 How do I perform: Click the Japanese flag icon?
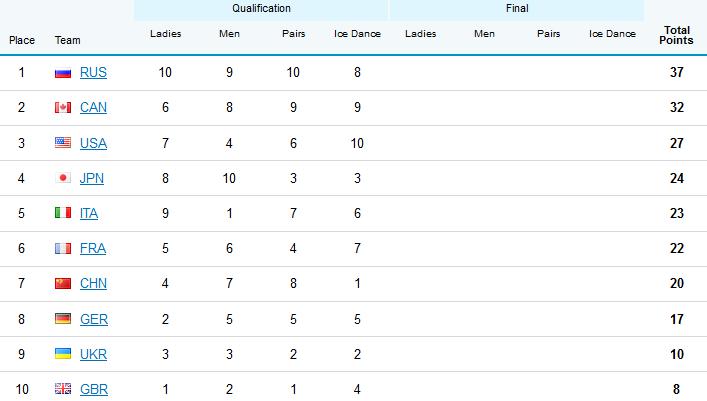(x=63, y=178)
